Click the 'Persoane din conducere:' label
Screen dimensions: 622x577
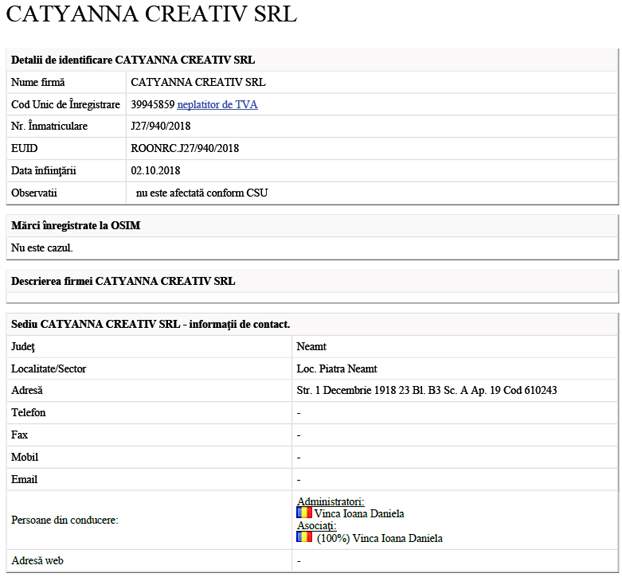pyautogui.click(x=65, y=520)
